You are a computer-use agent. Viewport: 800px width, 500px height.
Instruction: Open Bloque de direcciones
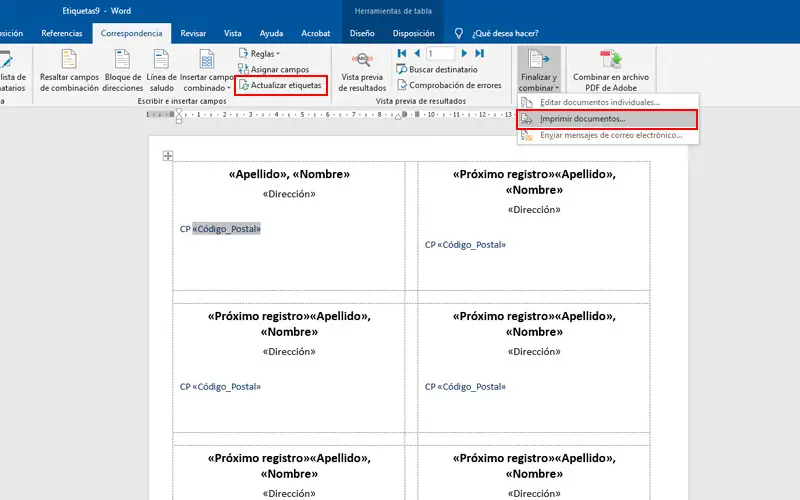[x=122, y=70]
